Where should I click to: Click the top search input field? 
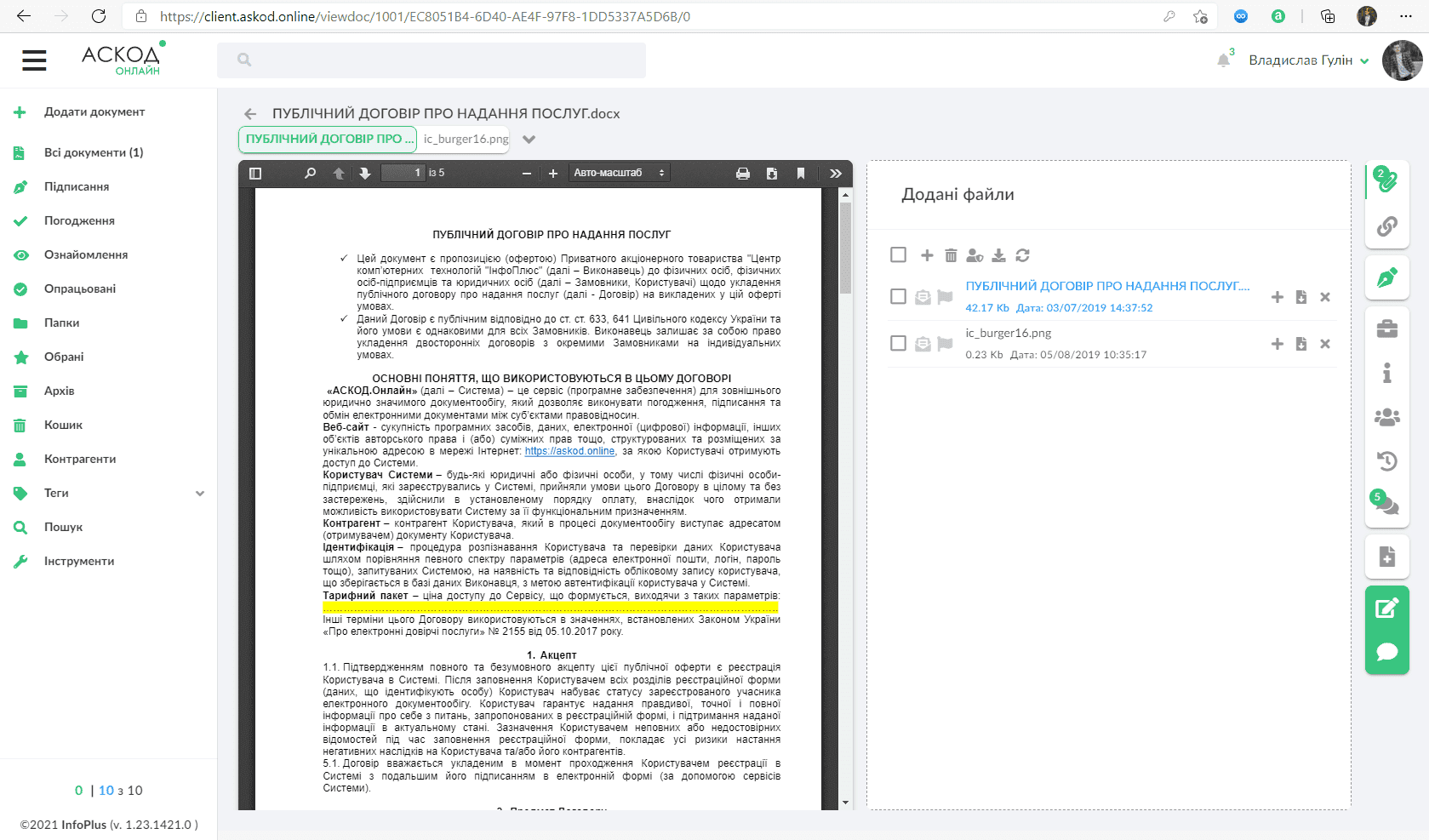tap(432, 60)
